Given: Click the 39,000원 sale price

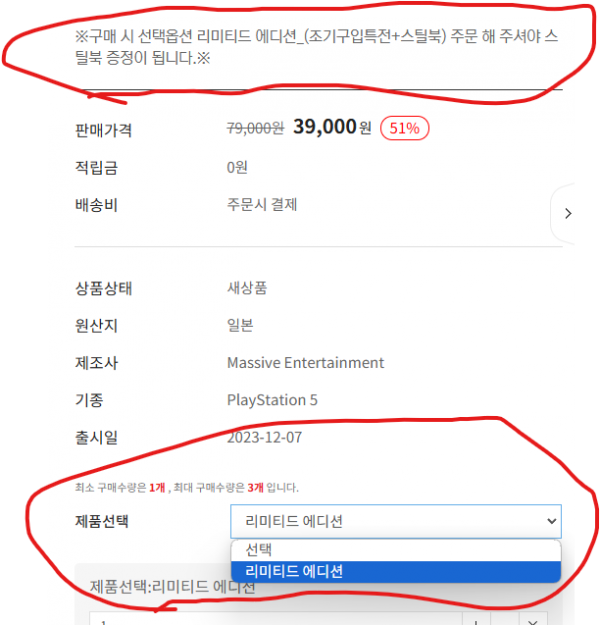Looking at the screenshot, I should [332, 127].
